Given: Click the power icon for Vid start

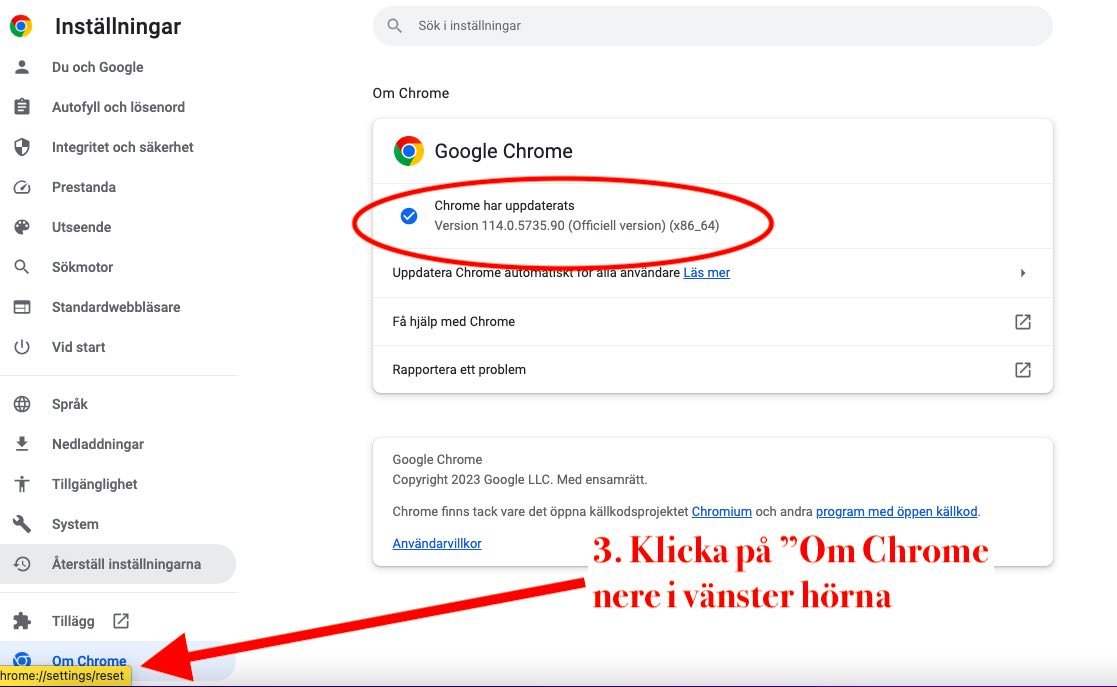Looking at the screenshot, I should click(x=22, y=347).
